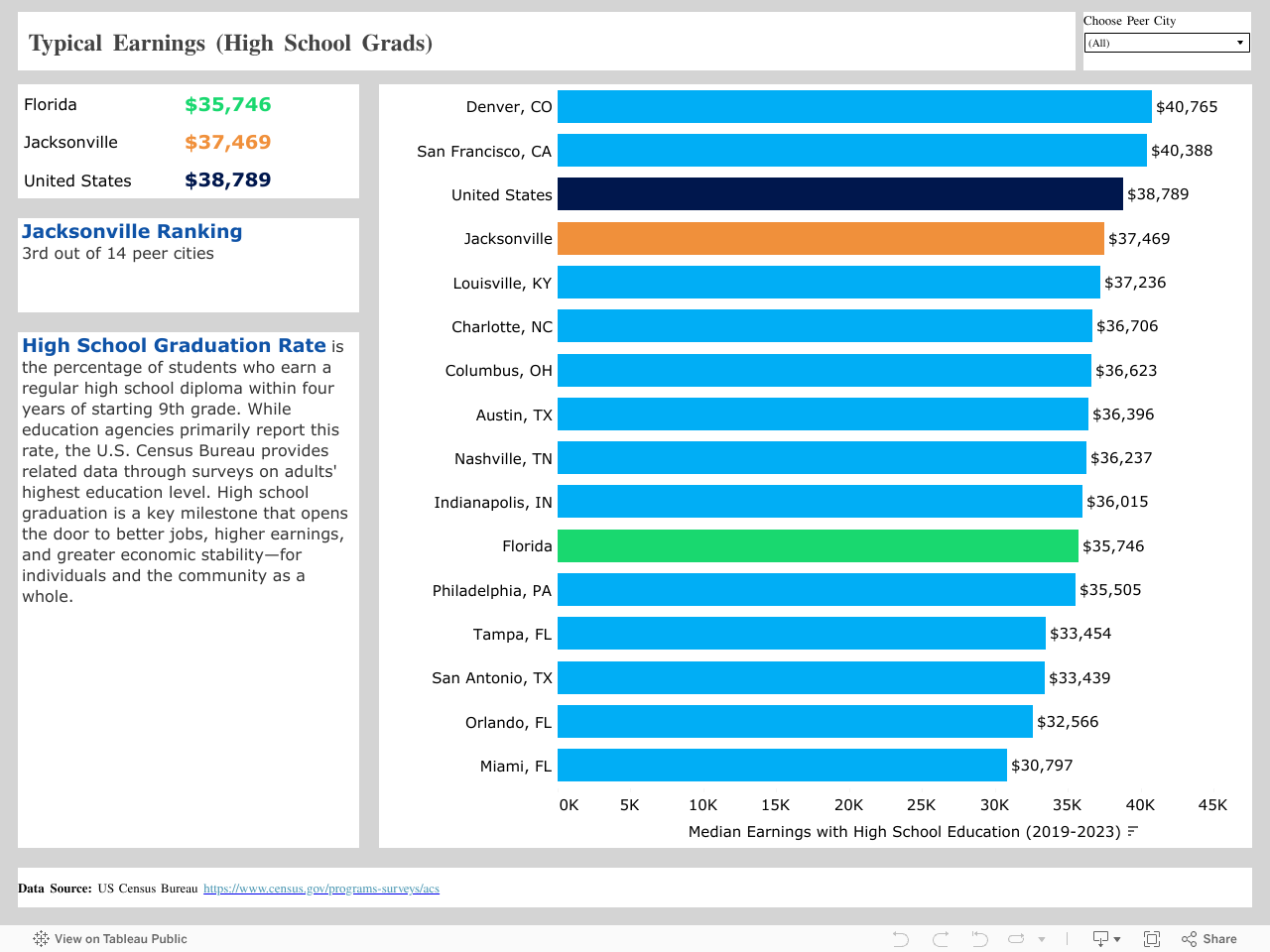Open the Choose Peer City dropdown
1270x952 pixels.
tap(1239, 43)
